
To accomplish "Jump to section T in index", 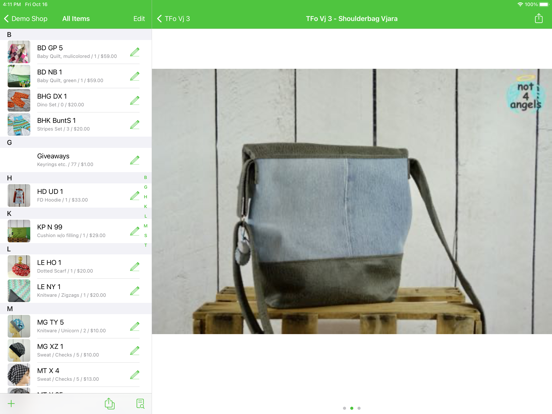I will [145, 245].
